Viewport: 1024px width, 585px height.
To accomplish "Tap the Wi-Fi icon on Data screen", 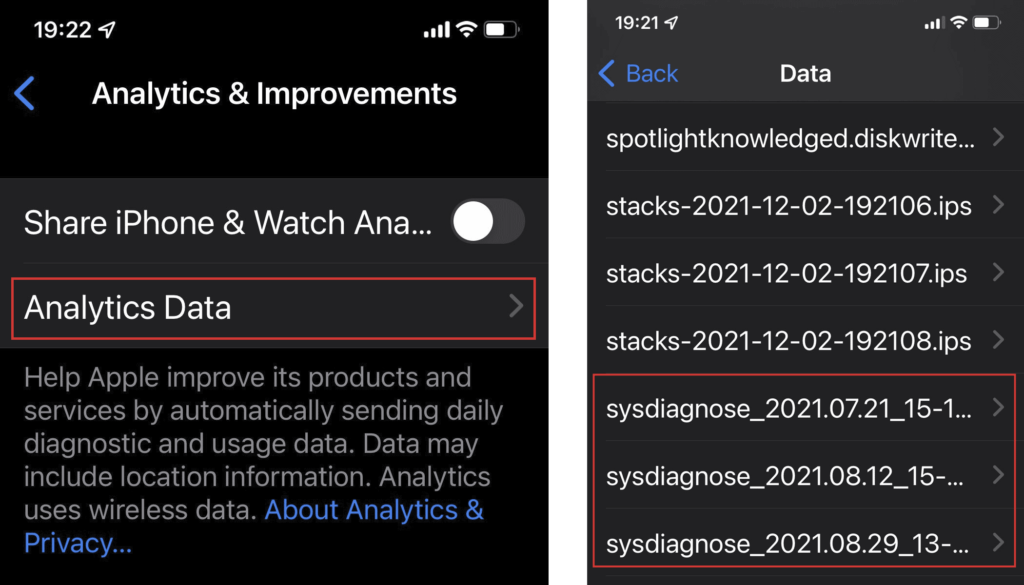I will click(957, 22).
